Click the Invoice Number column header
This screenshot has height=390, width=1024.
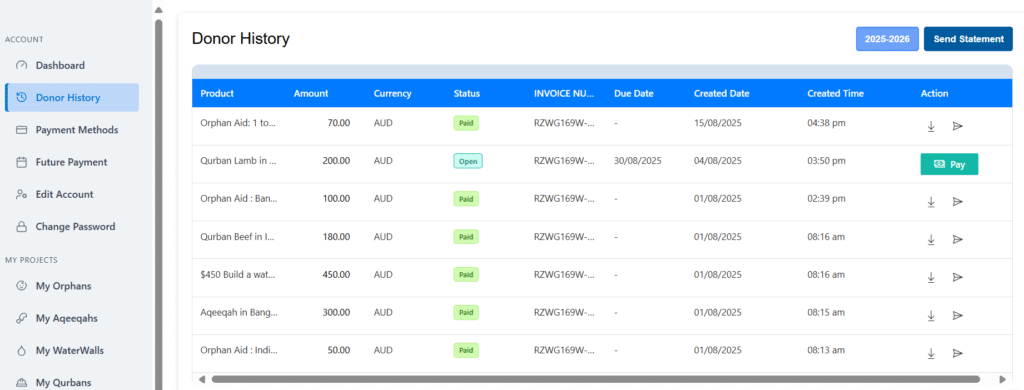tap(565, 93)
